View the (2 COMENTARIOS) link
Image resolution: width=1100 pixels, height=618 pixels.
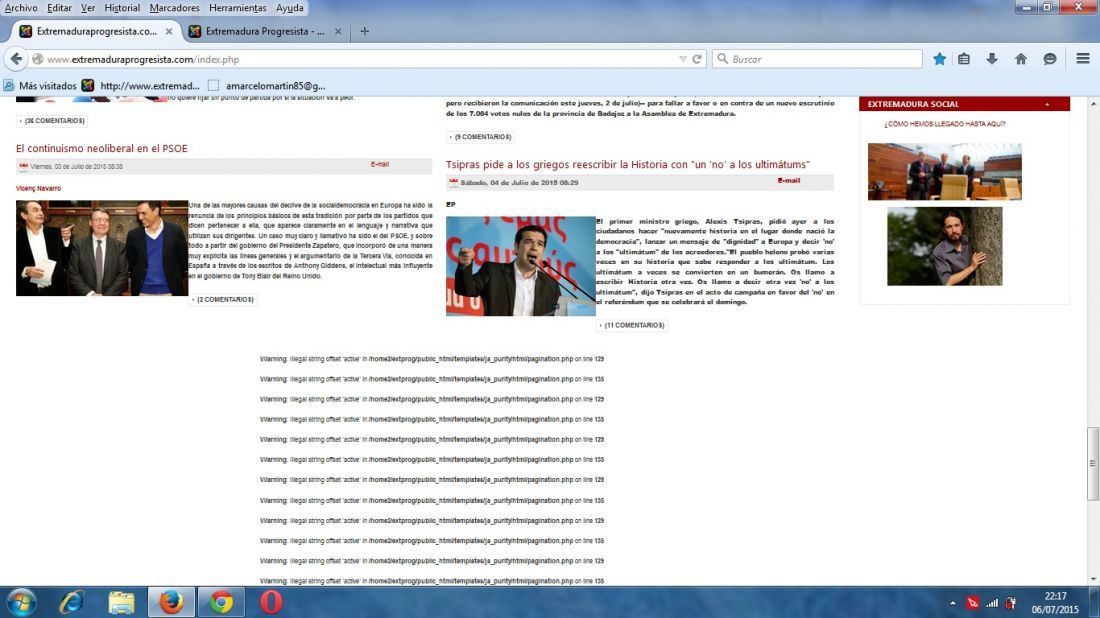[224, 300]
